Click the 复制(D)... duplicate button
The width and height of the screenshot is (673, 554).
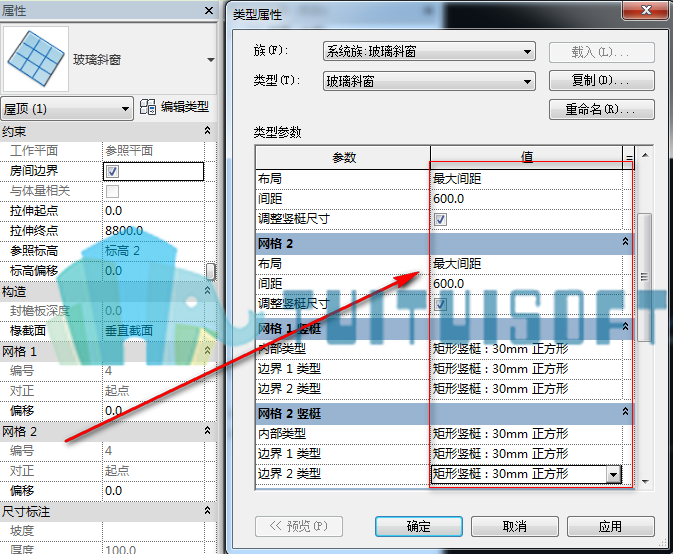click(601, 81)
